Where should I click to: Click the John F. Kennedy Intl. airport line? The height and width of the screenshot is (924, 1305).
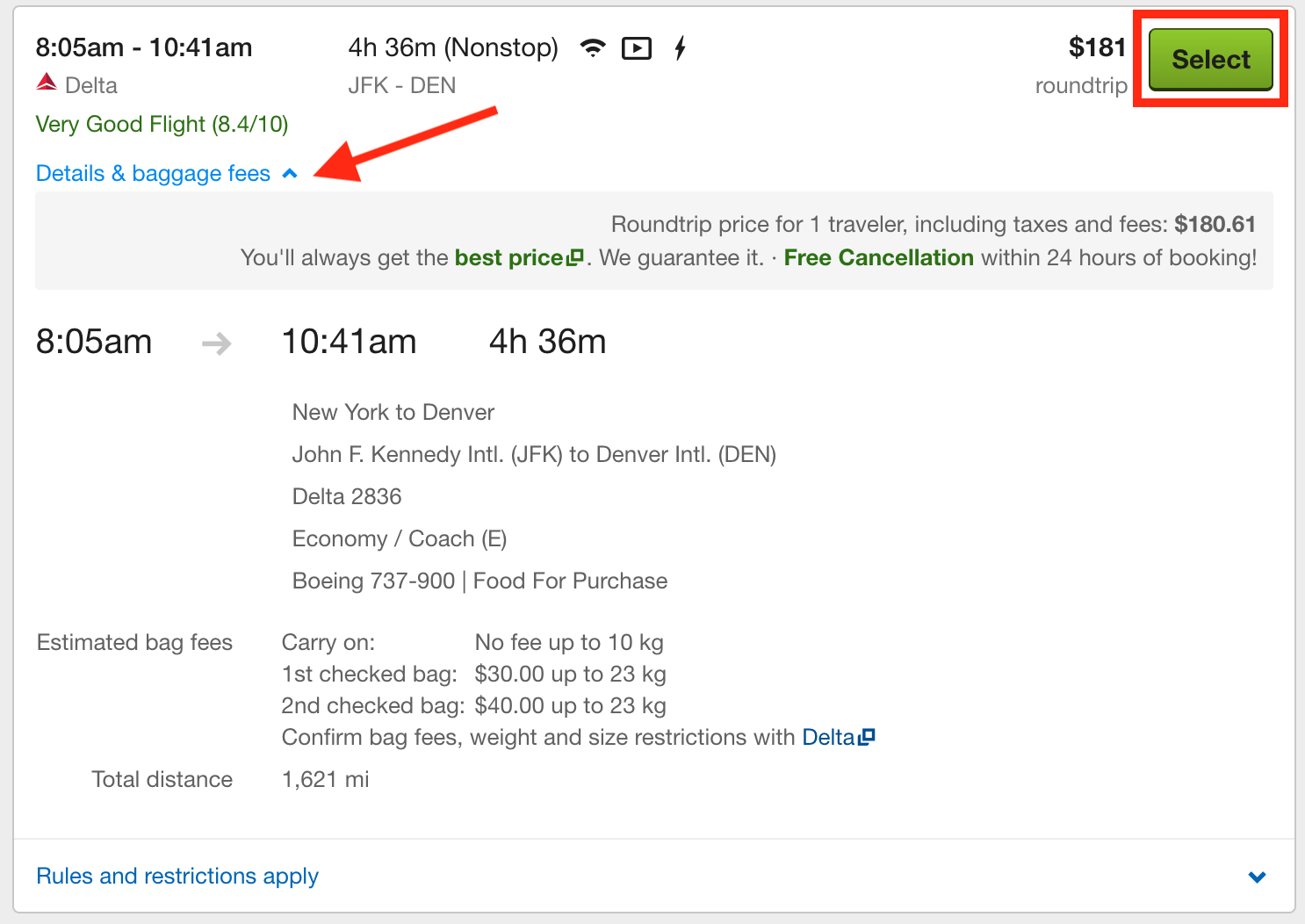click(x=534, y=455)
